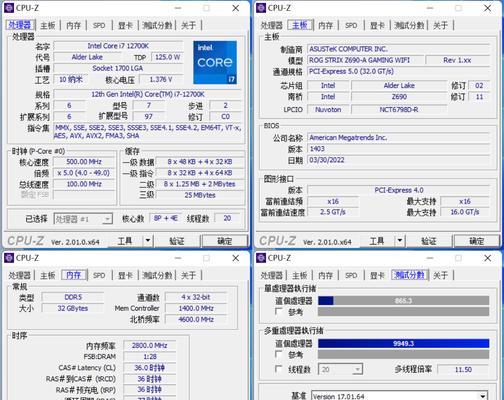Open SPD tab in mainboard window
This screenshot has width=504, height=400.
[351, 25]
